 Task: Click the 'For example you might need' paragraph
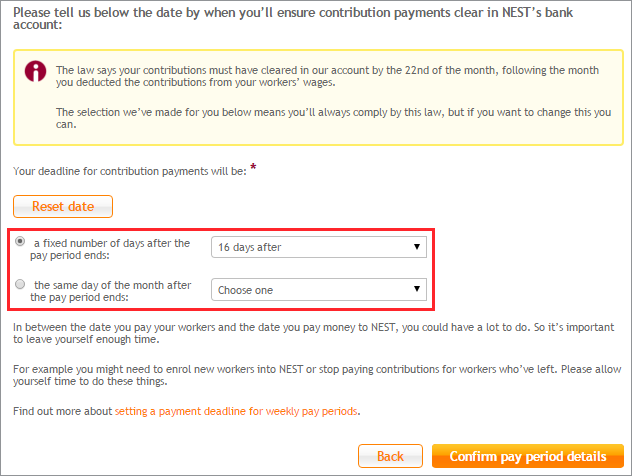tap(317, 375)
